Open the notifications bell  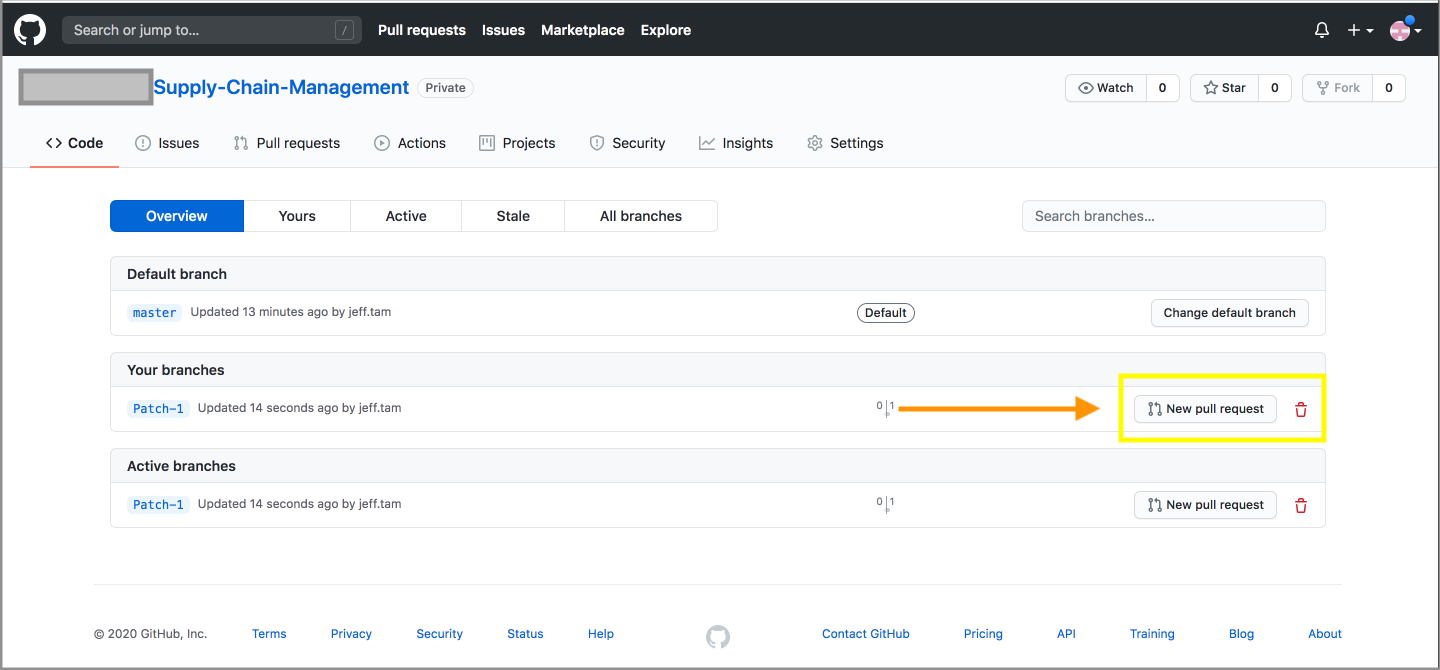click(x=1322, y=30)
